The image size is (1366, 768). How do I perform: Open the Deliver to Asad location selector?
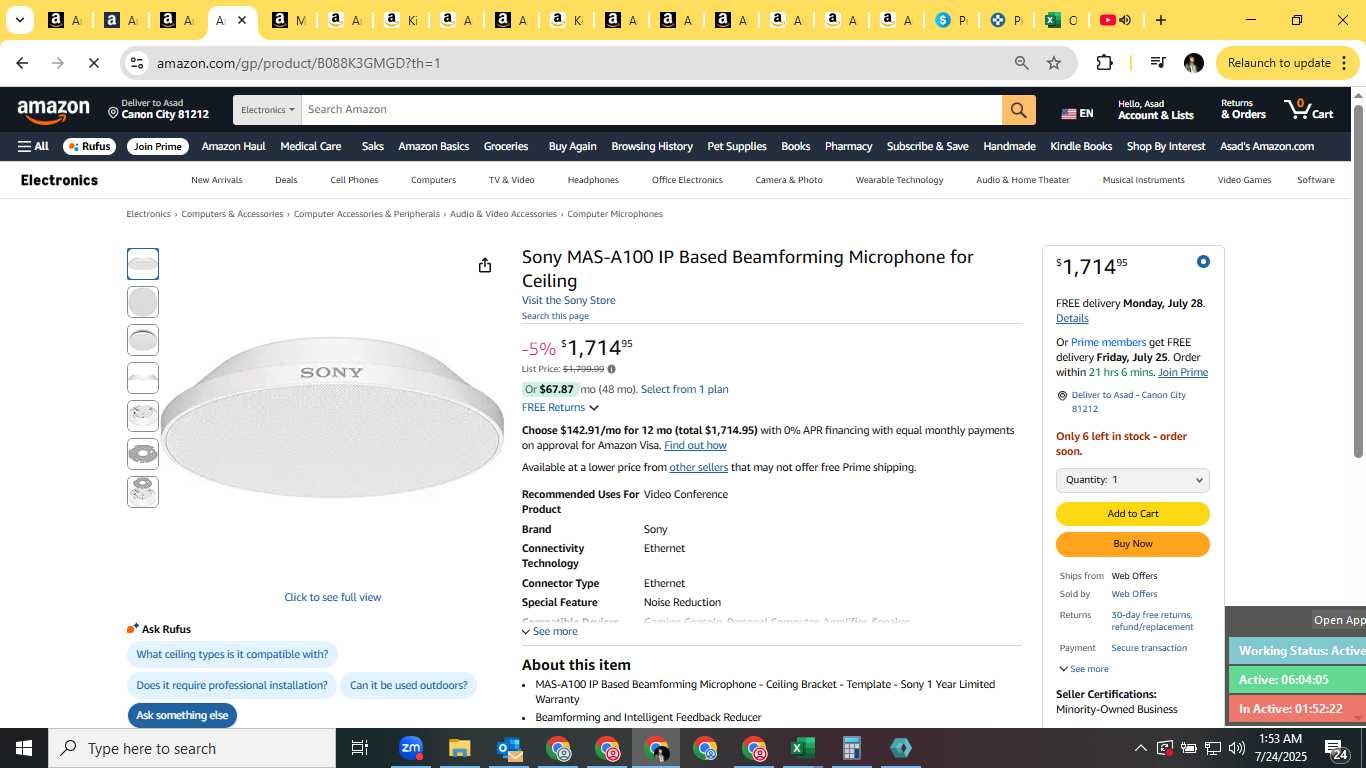click(x=159, y=109)
